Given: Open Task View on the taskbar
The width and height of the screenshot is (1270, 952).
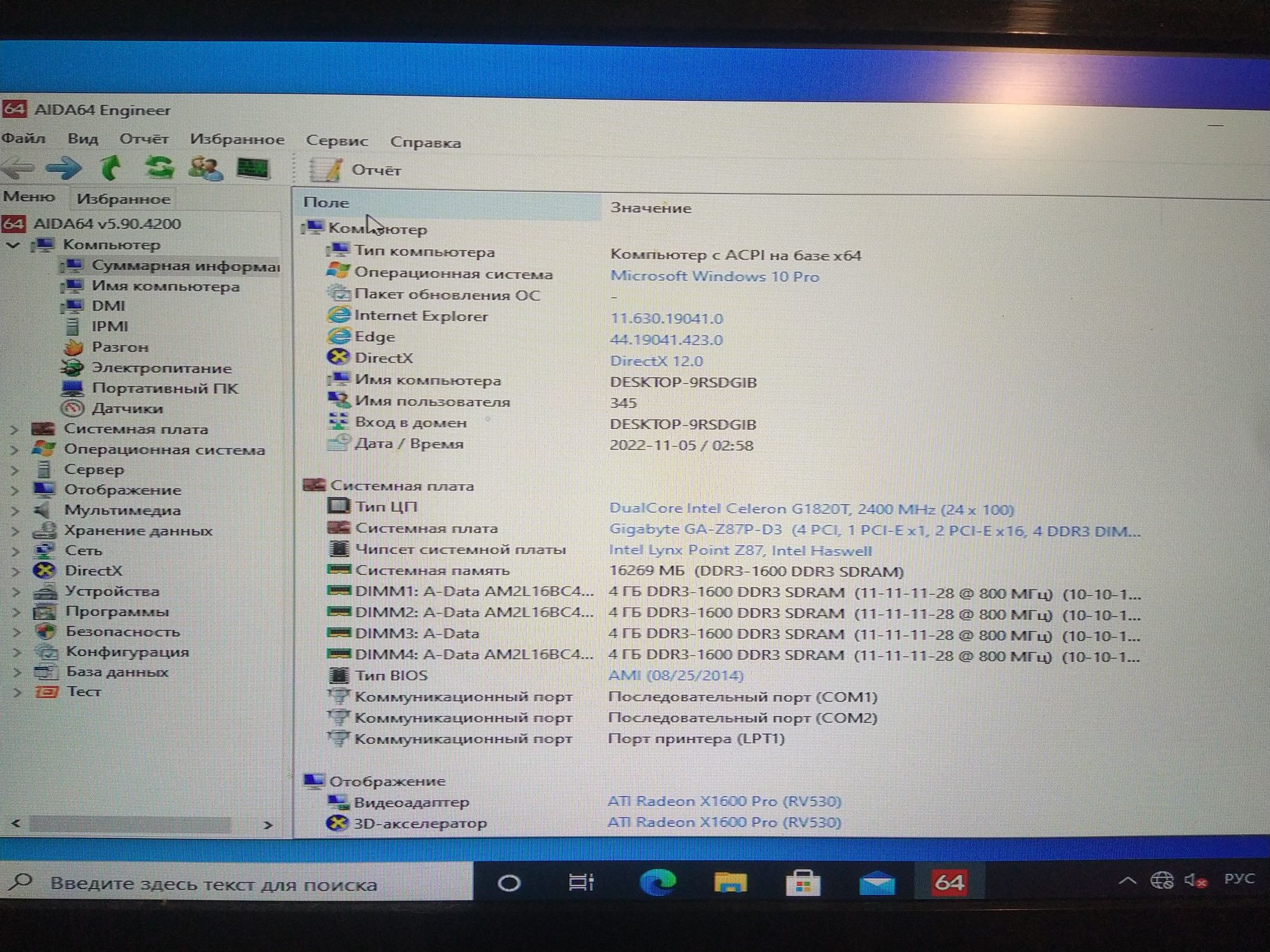Looking at the screenshot, I should click(581, 882).
